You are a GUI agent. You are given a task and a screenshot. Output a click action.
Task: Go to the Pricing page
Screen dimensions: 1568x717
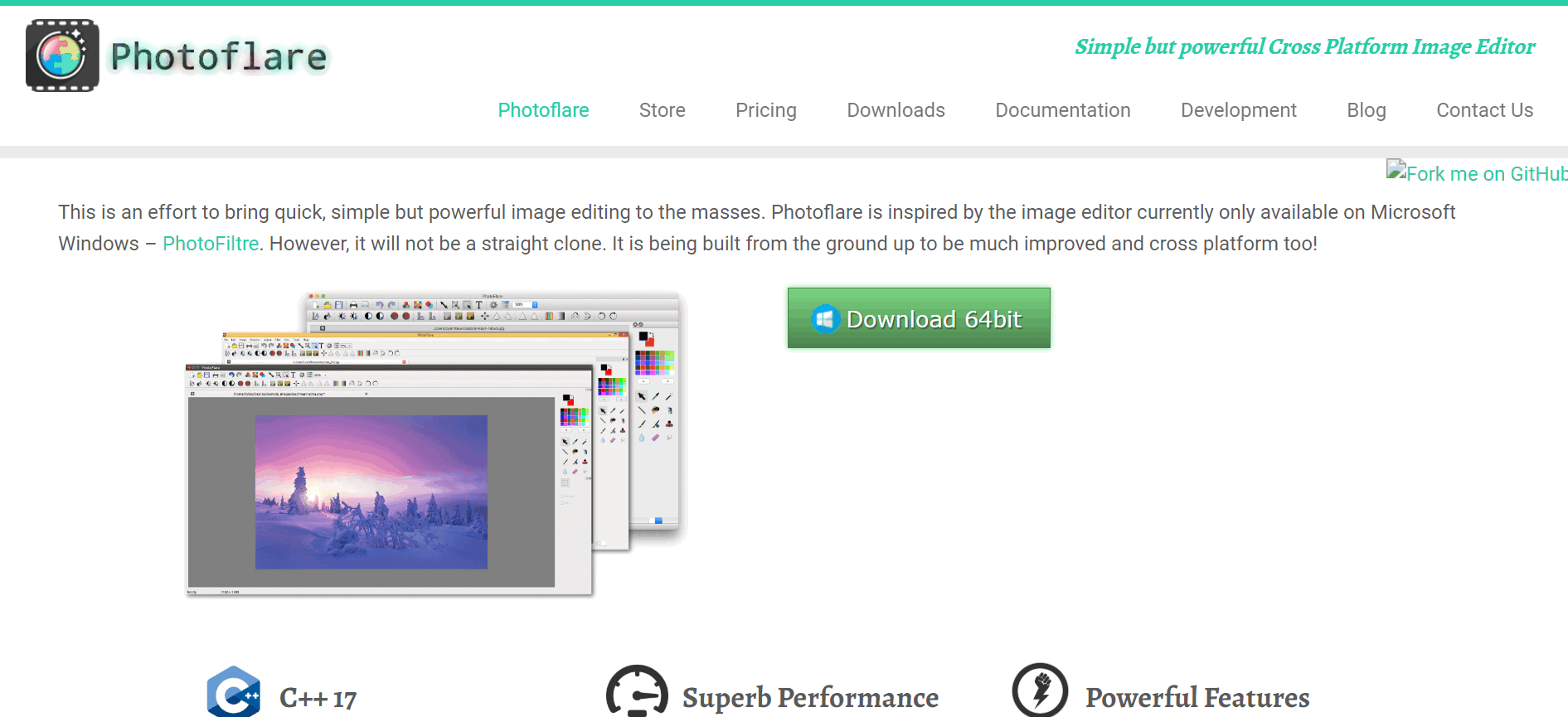tap(765, 110)
